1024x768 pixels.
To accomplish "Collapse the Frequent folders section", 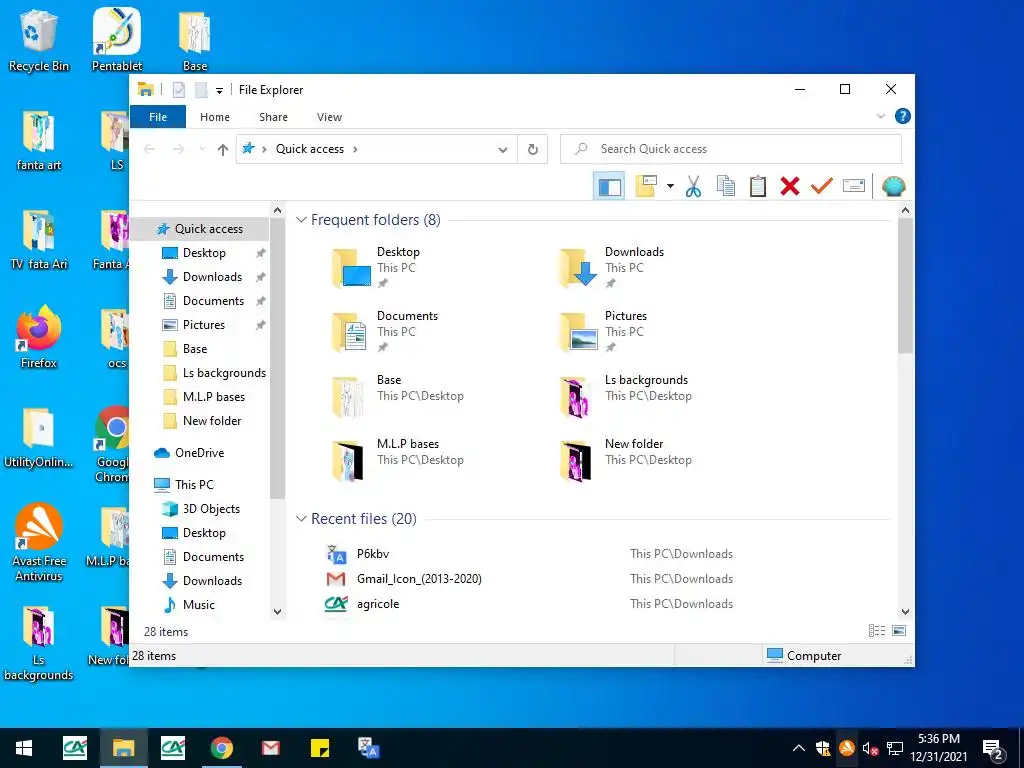I will click(x=302, y=220).
